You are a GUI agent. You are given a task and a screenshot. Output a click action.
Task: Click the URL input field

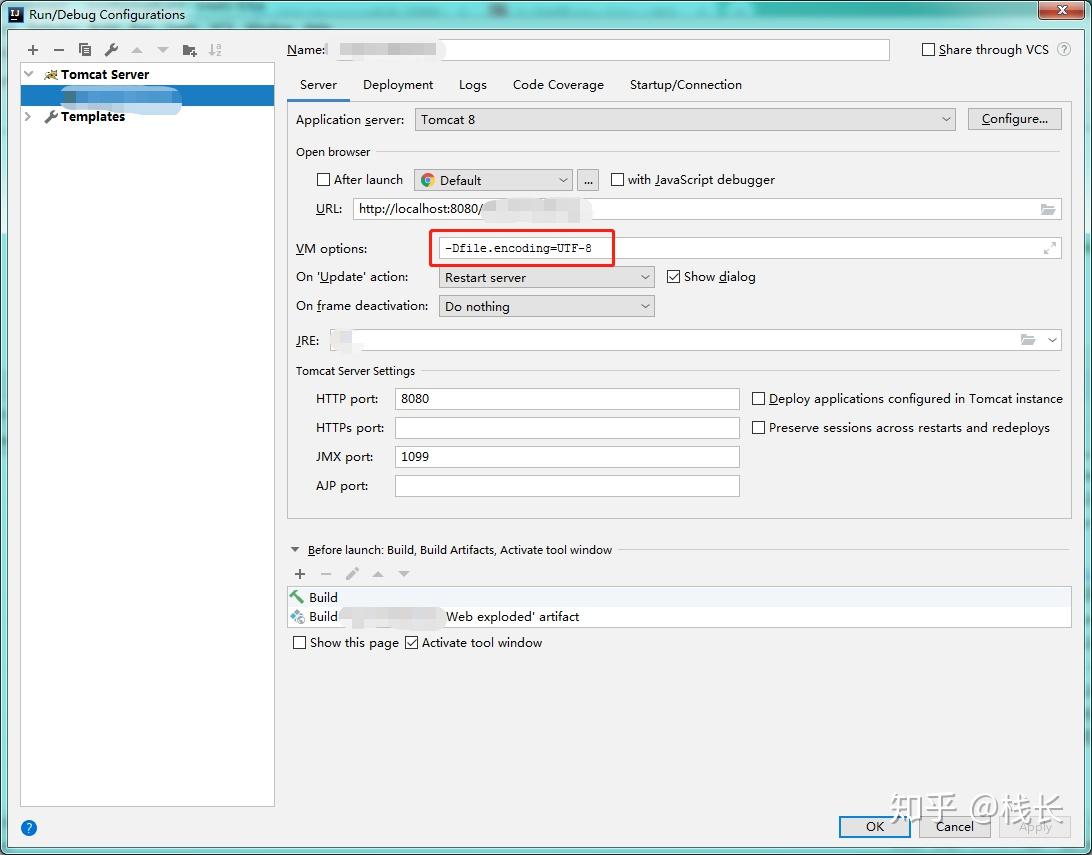[x=707, y=209]
